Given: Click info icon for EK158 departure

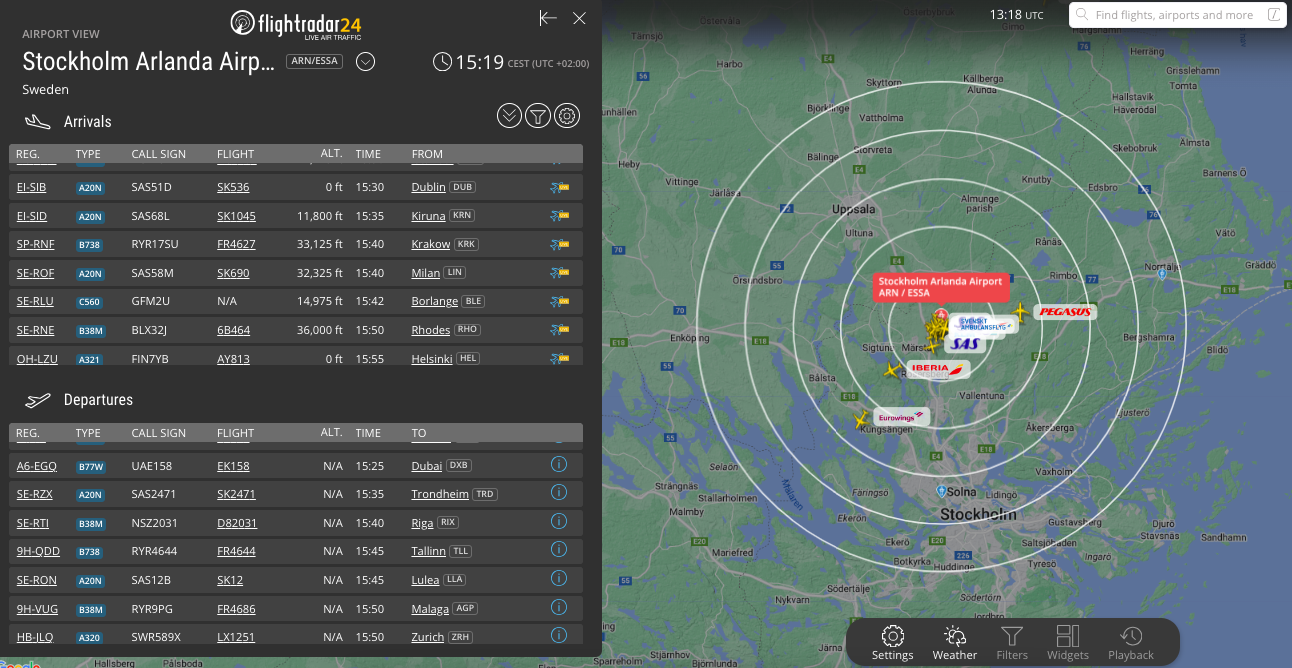Looking at the screenshot, I should [559, 464].
